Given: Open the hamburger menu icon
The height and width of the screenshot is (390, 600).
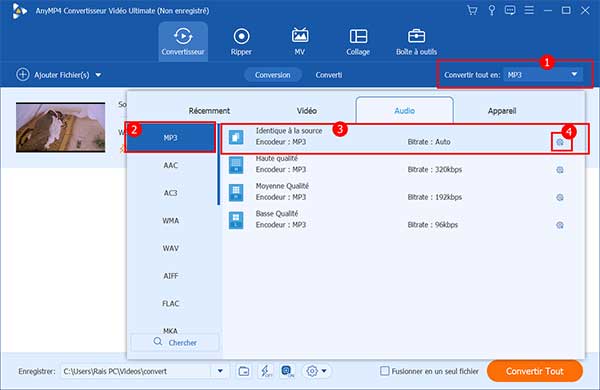Looking at the screenshot, I should 529,10.
